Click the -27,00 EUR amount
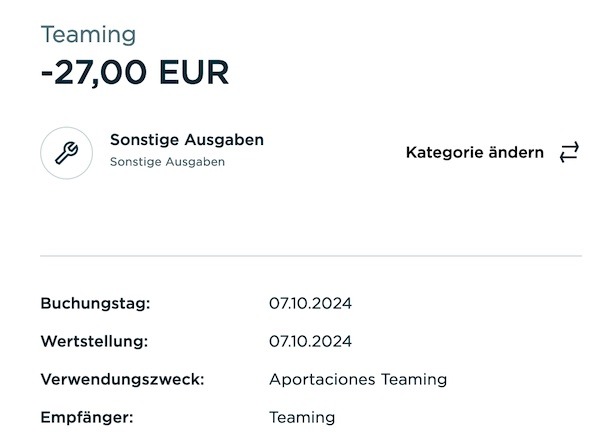Viewport: 600px width, 437px height. point(135,72)
